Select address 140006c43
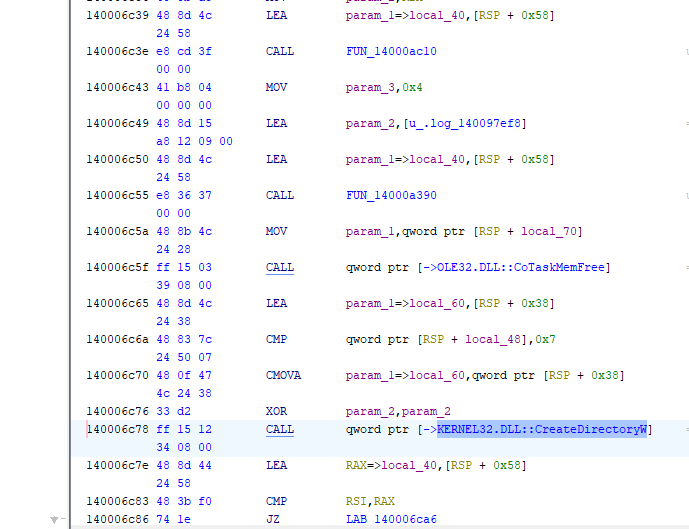 pos(117,87)
